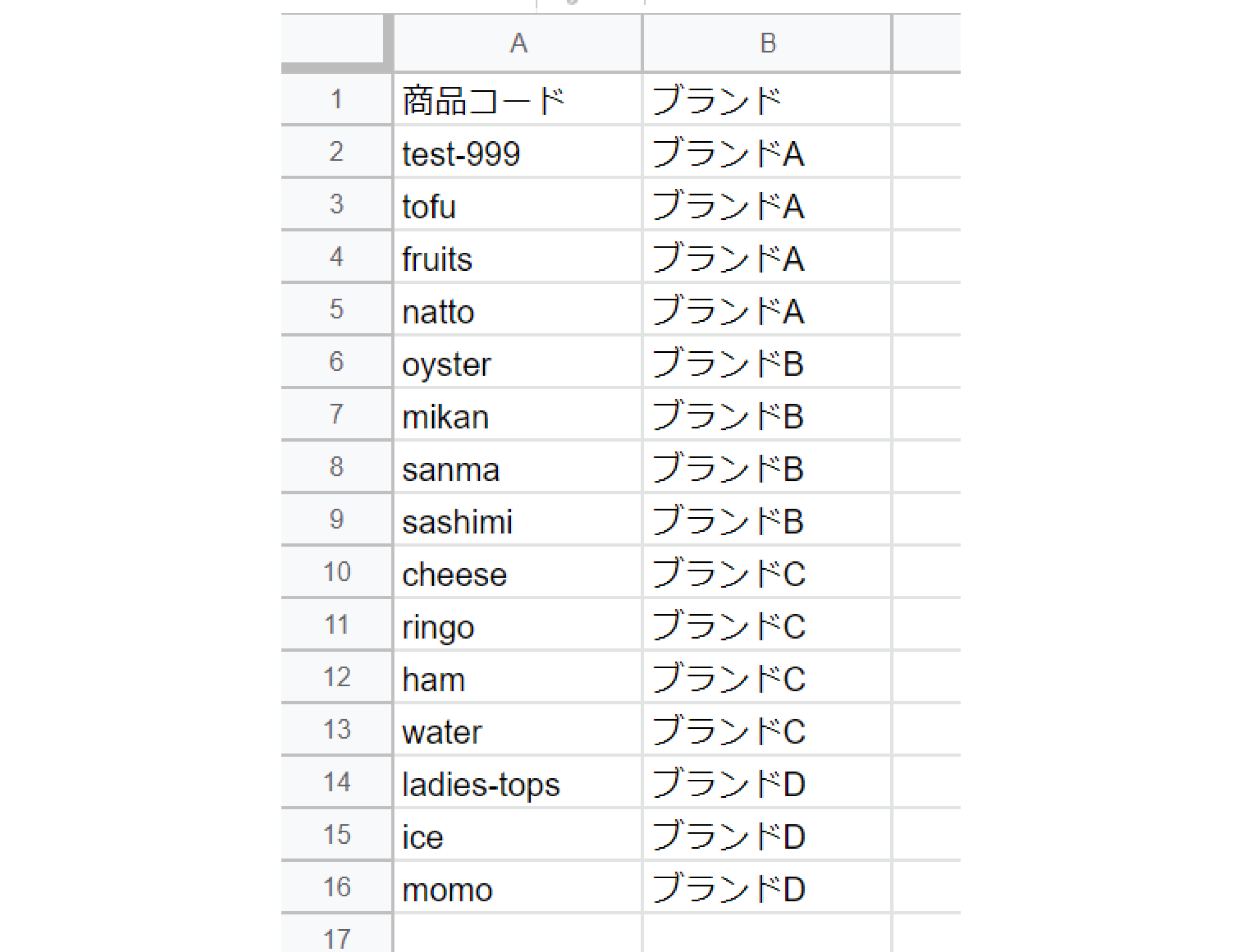The image size is (1242, 952).
Task: Select the tofu cell
Action: coord(517,206)
